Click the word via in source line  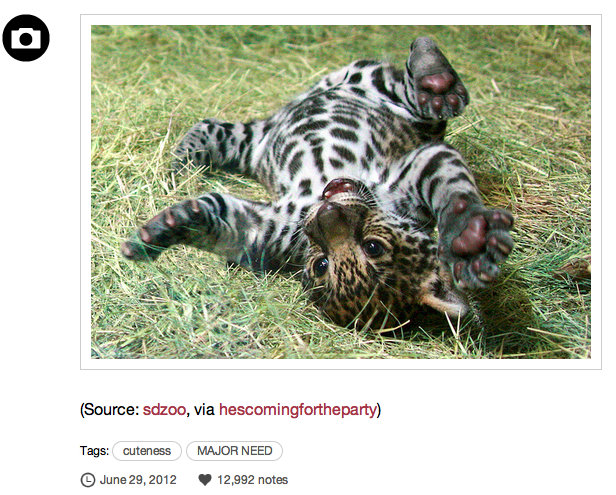click(x=204, y=409)
